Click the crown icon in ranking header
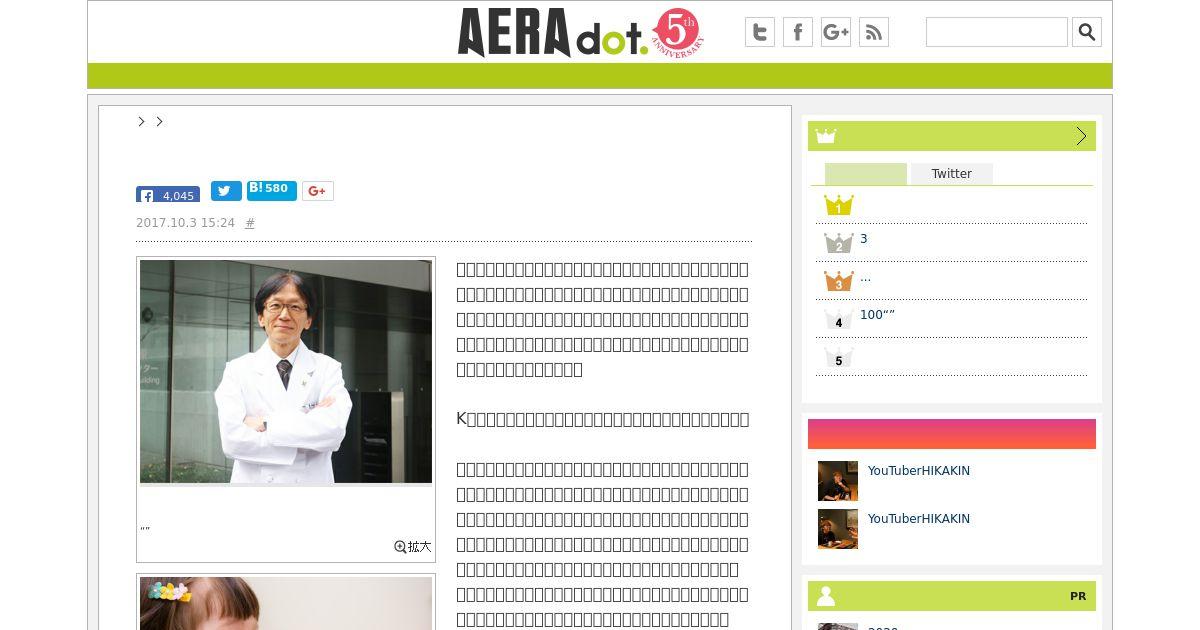Screen dimensions: 1200x630 [x=826, y=136]
